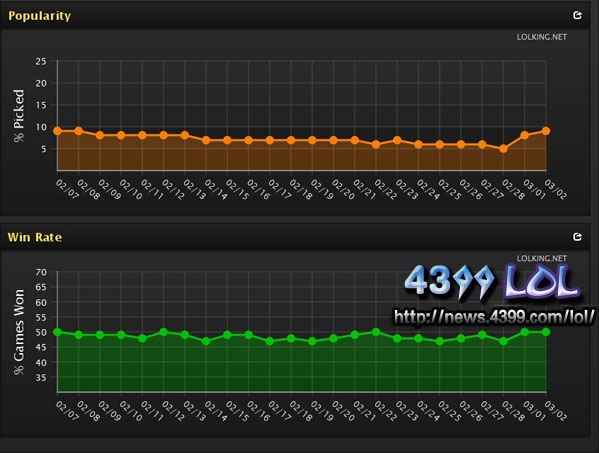Viewport: 599px width, 453px height.
Task: Select the 02/28 Win Rate data point
Action: (503, 341)
